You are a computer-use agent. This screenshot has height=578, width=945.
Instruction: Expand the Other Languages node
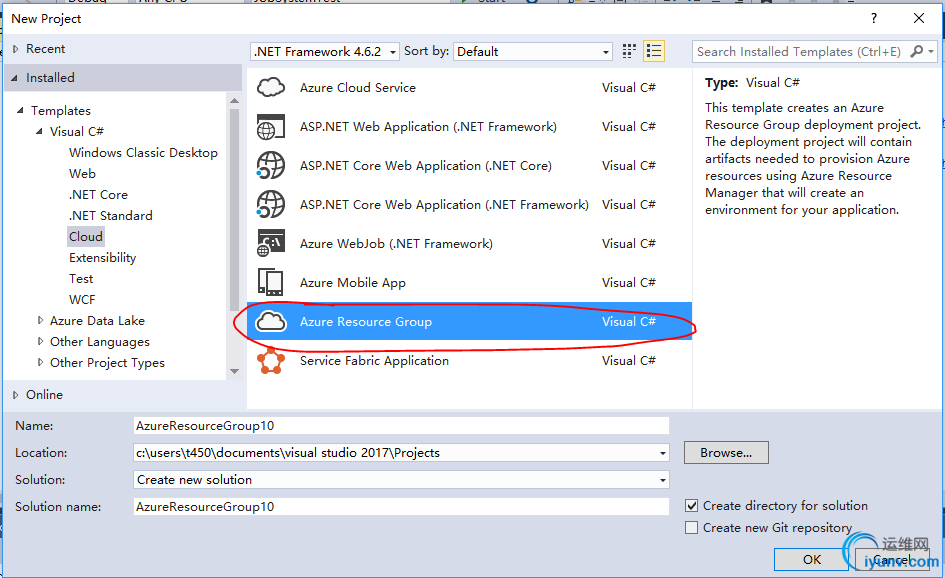(x=40, y=341)
